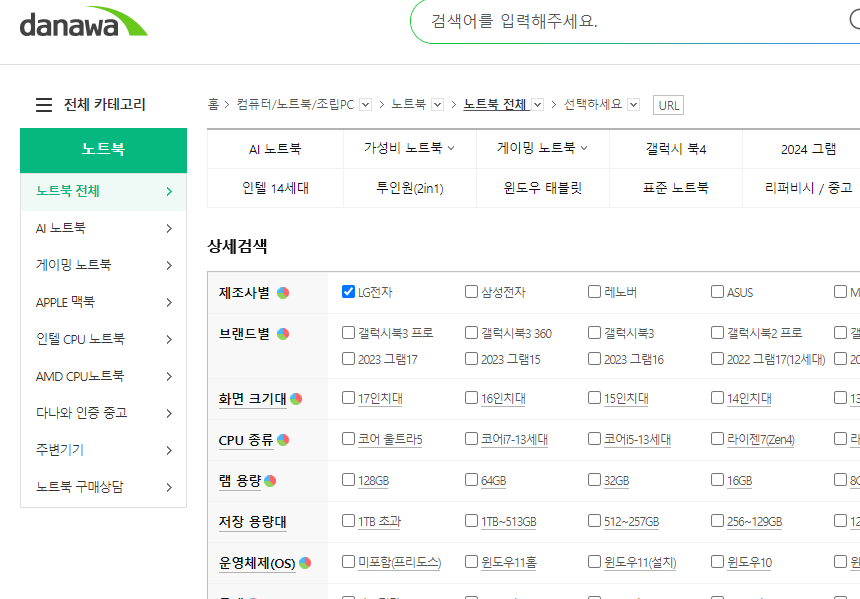The image size is (860, 599).
Task: Open the 노트북 green sidebar header
Action: [x=103, y=150]
